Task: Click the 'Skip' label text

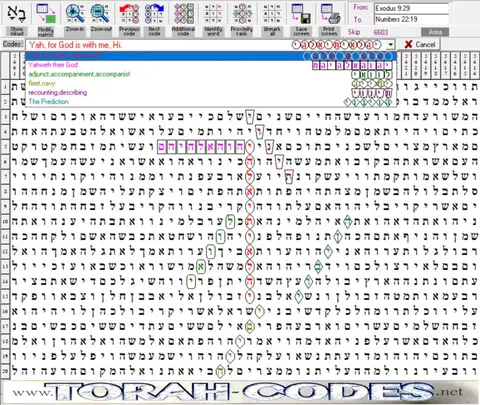Action: pyautogui.click(x=354, y=32)
